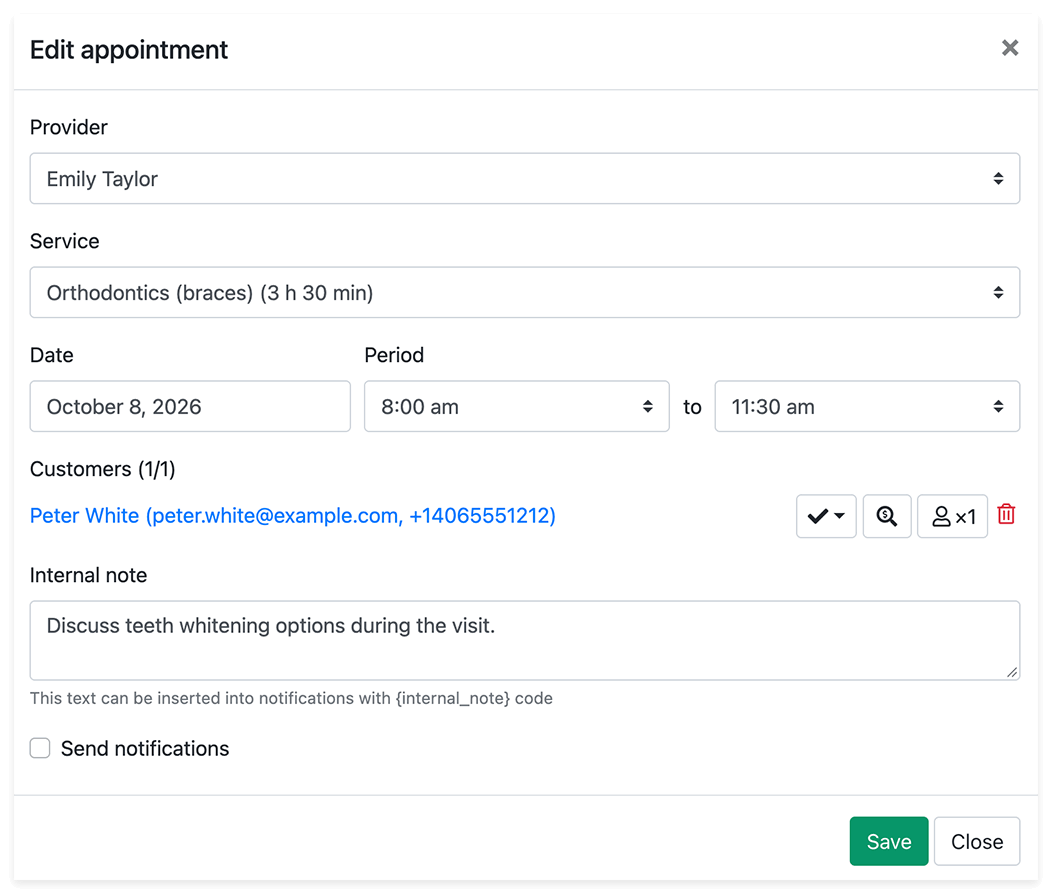Viewport: 1052px width, 894px height.
Task: Click the Period label
Action: [394, 355]
